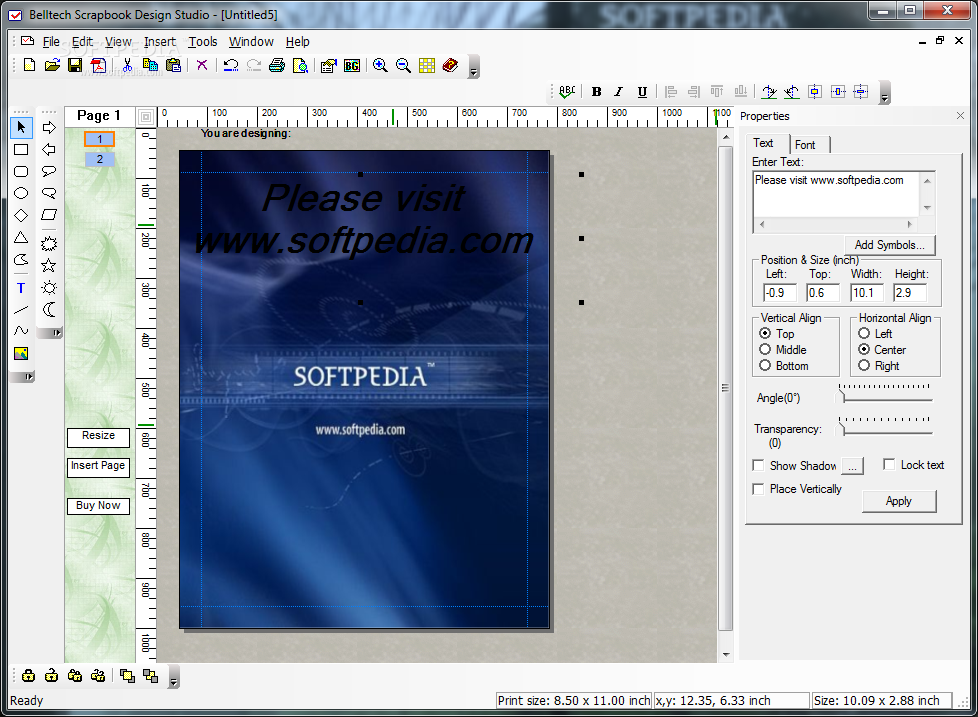The height and width of the screenshot is (717, 978).
Task: Open the Insert menu
Action: (160, 42)
